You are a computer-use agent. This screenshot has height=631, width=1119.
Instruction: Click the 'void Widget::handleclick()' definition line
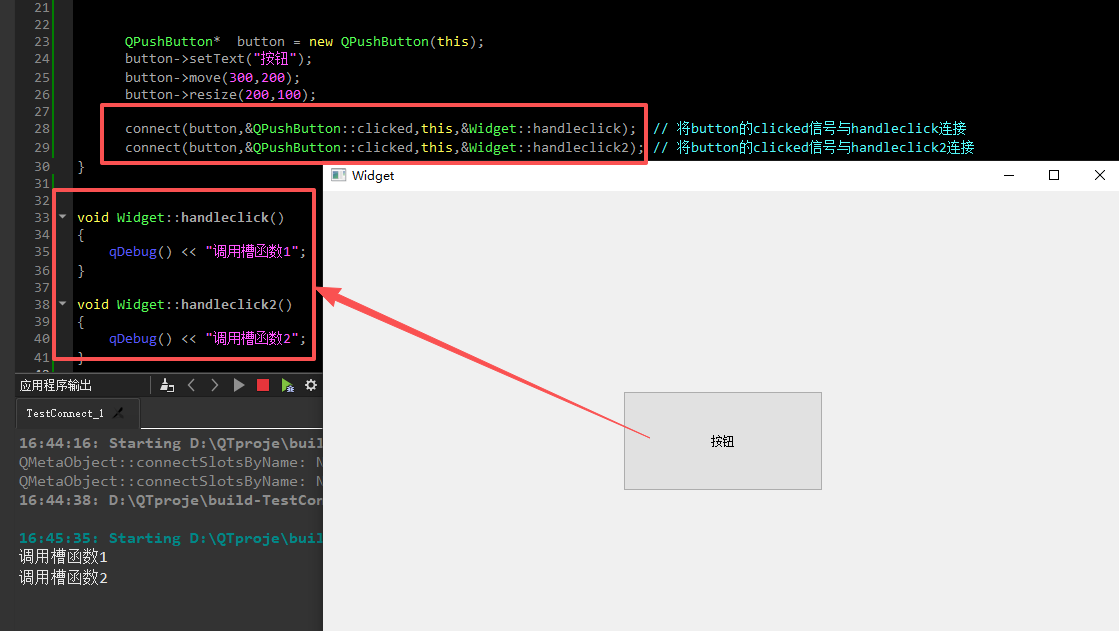[181, 218]
